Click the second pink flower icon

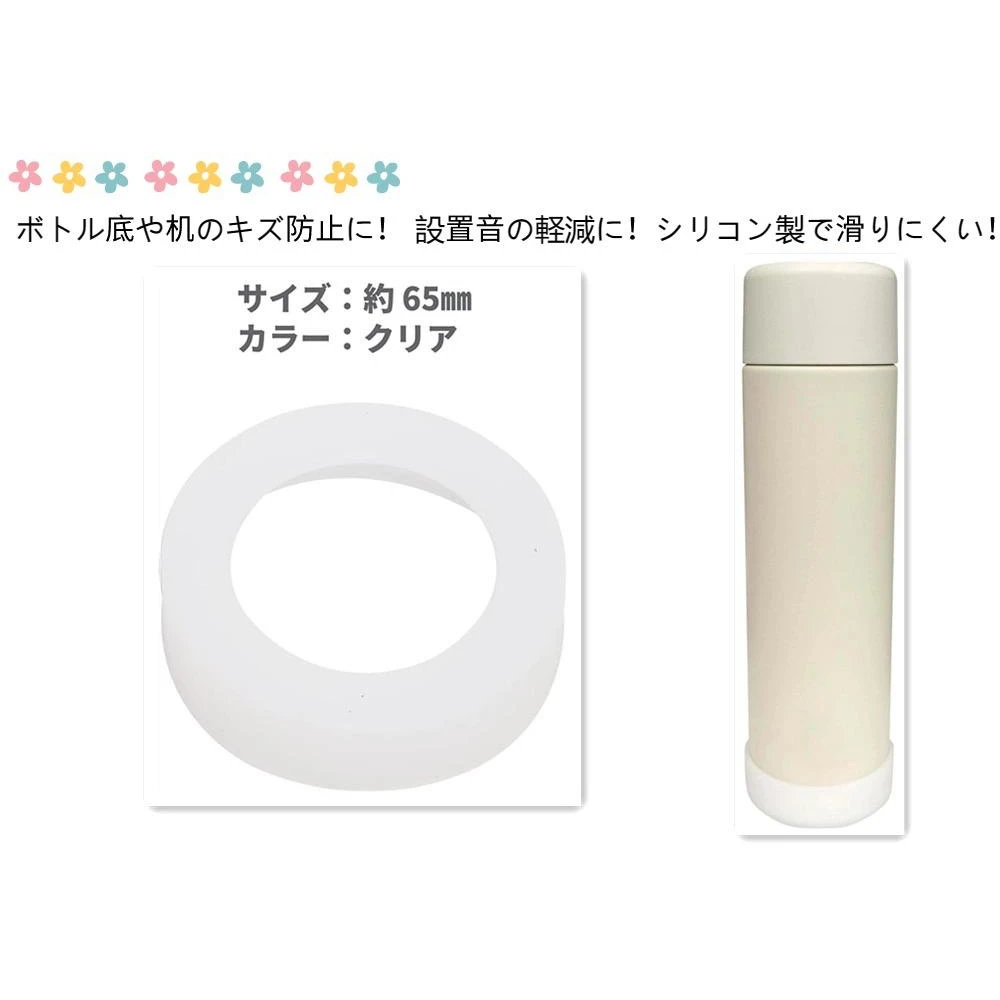click(x=161, y=176)
